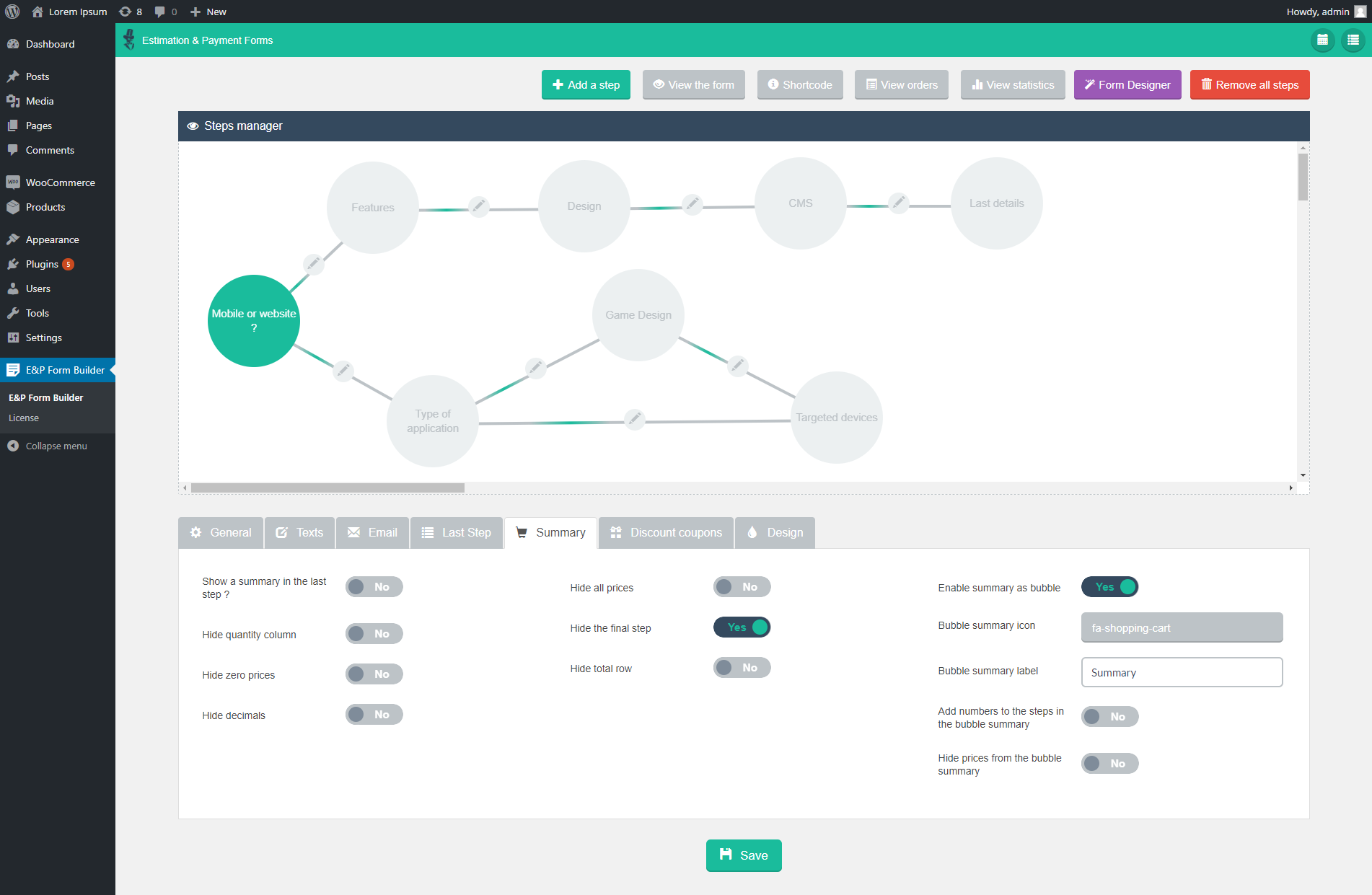1372x895 pixels.
Task: Turn off 'Enable summary as bubble'
Action: click(1109, 586)
